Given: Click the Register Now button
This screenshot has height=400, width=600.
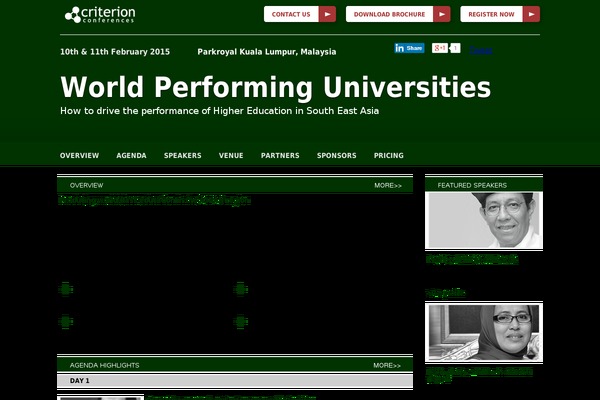Looking at the screenshot, I should [500, 14].
